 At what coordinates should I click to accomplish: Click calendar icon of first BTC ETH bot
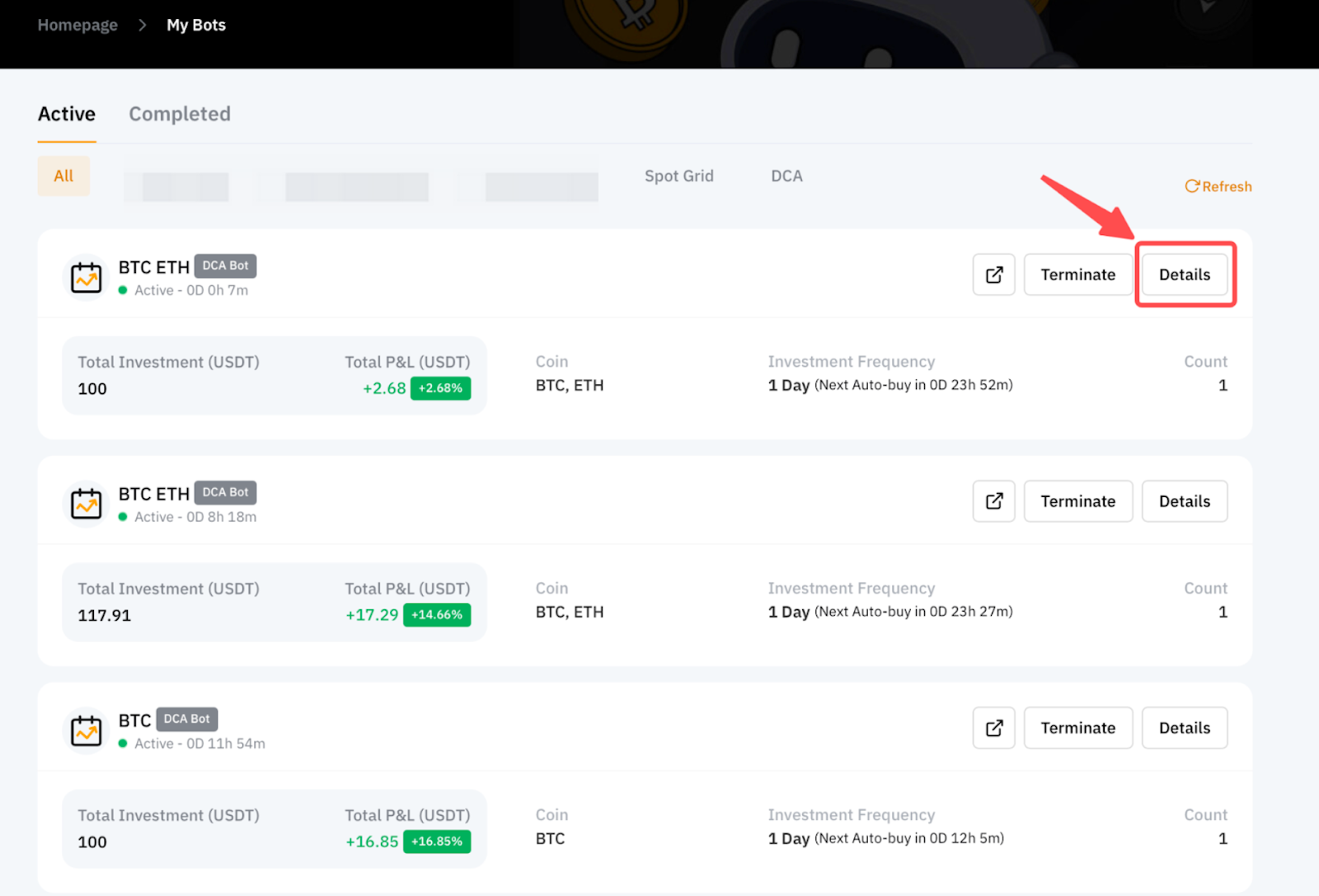point(86,278)
